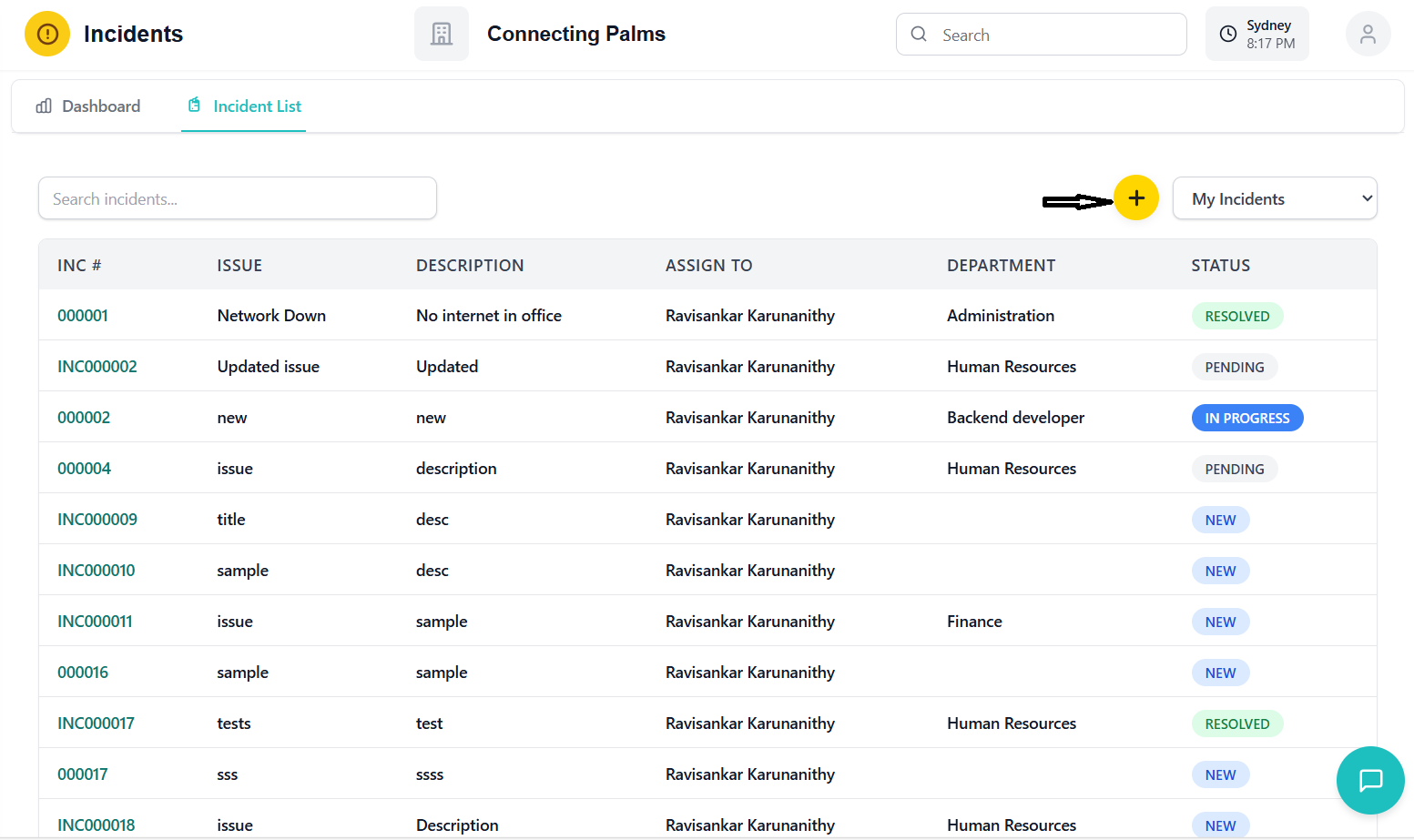Click the yellow plus add incident button
1414x840 pixels.
(x=1136, y=197)
